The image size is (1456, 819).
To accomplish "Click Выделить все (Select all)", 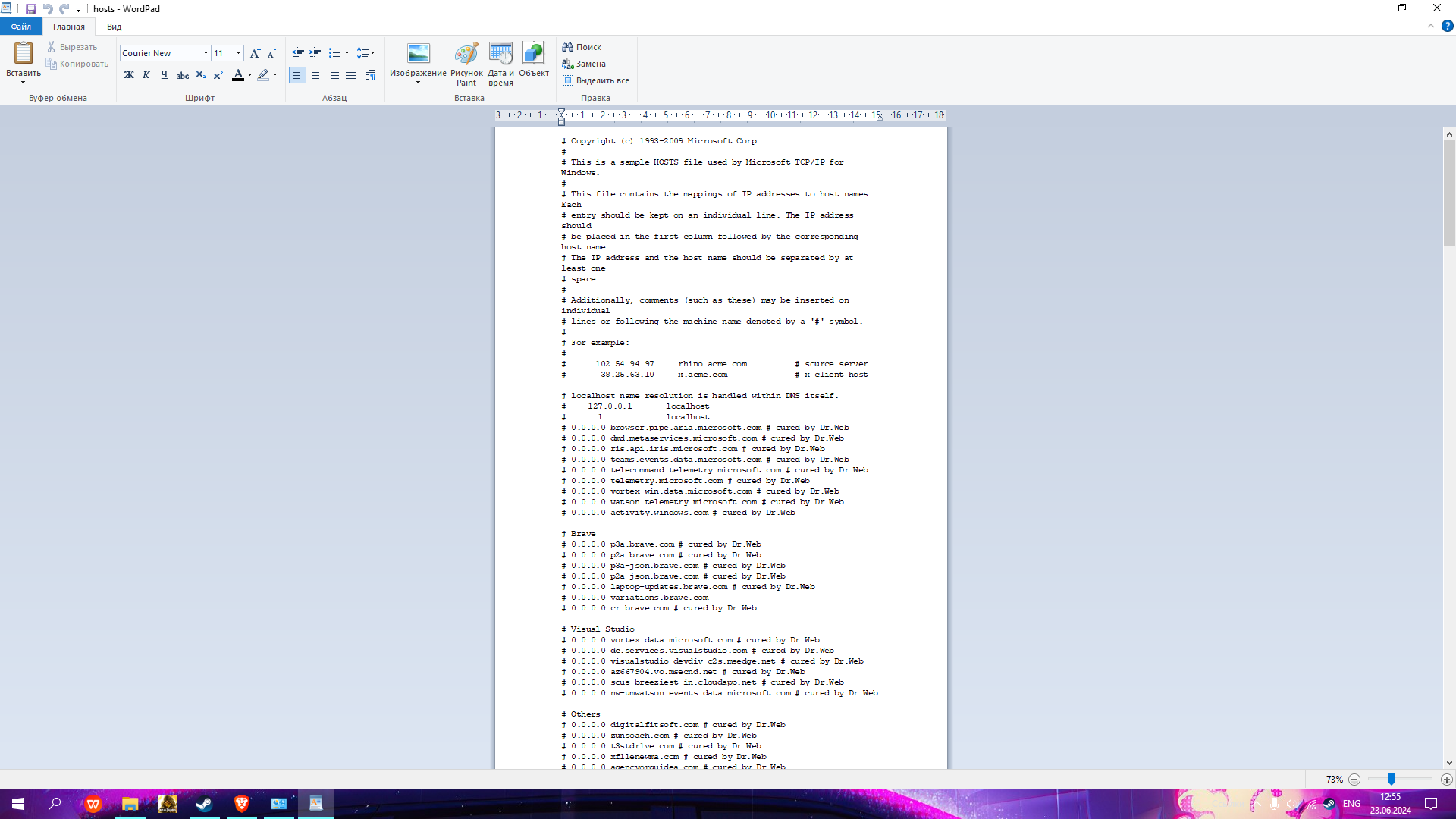I will pos(596,80).
